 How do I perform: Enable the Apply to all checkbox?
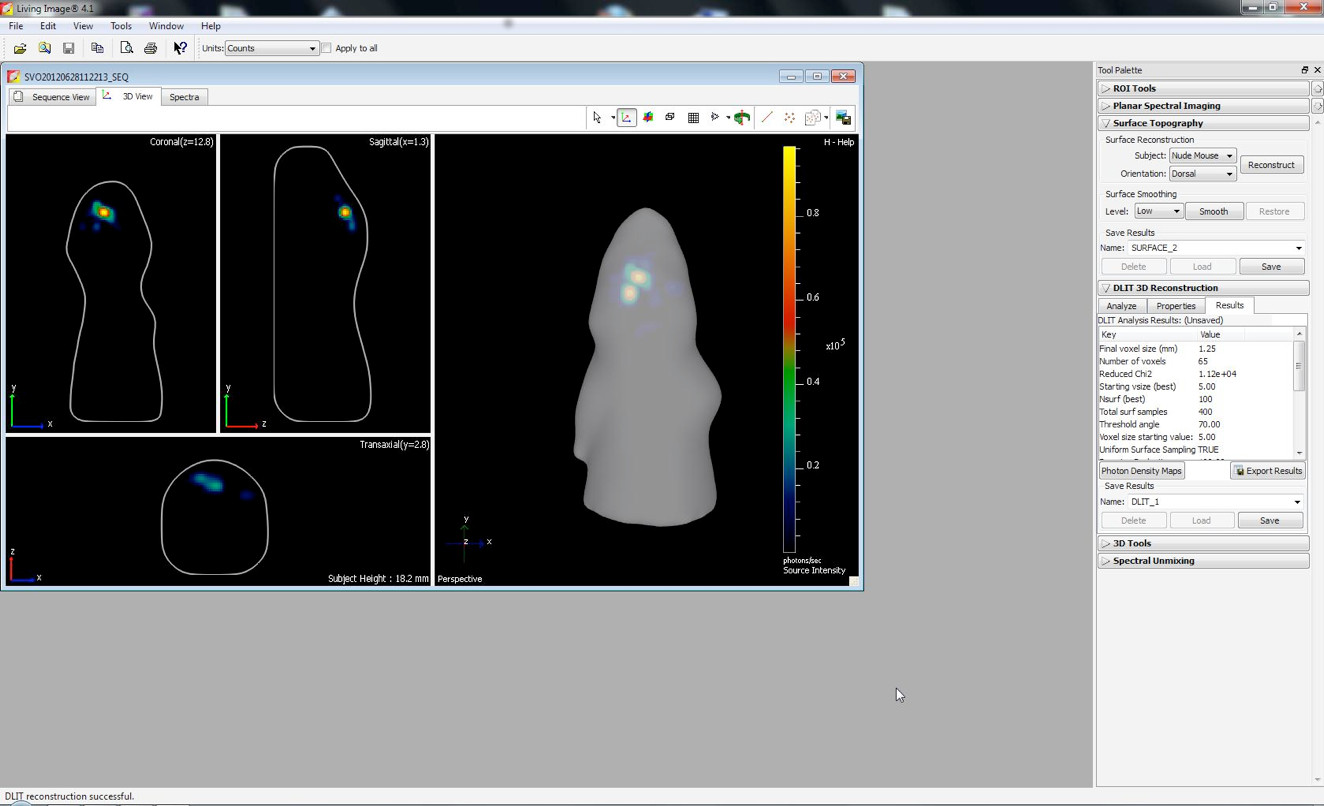pyautogui.click(x=327, y=48)
